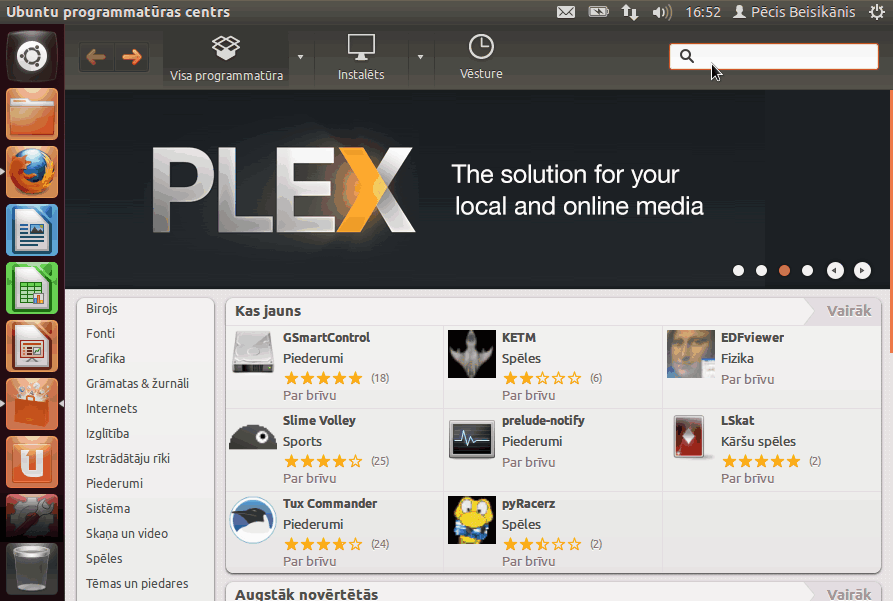The width and height of the screenshot is (893, 601).
Task: Select first banner page dot
Action: (739, 271)
